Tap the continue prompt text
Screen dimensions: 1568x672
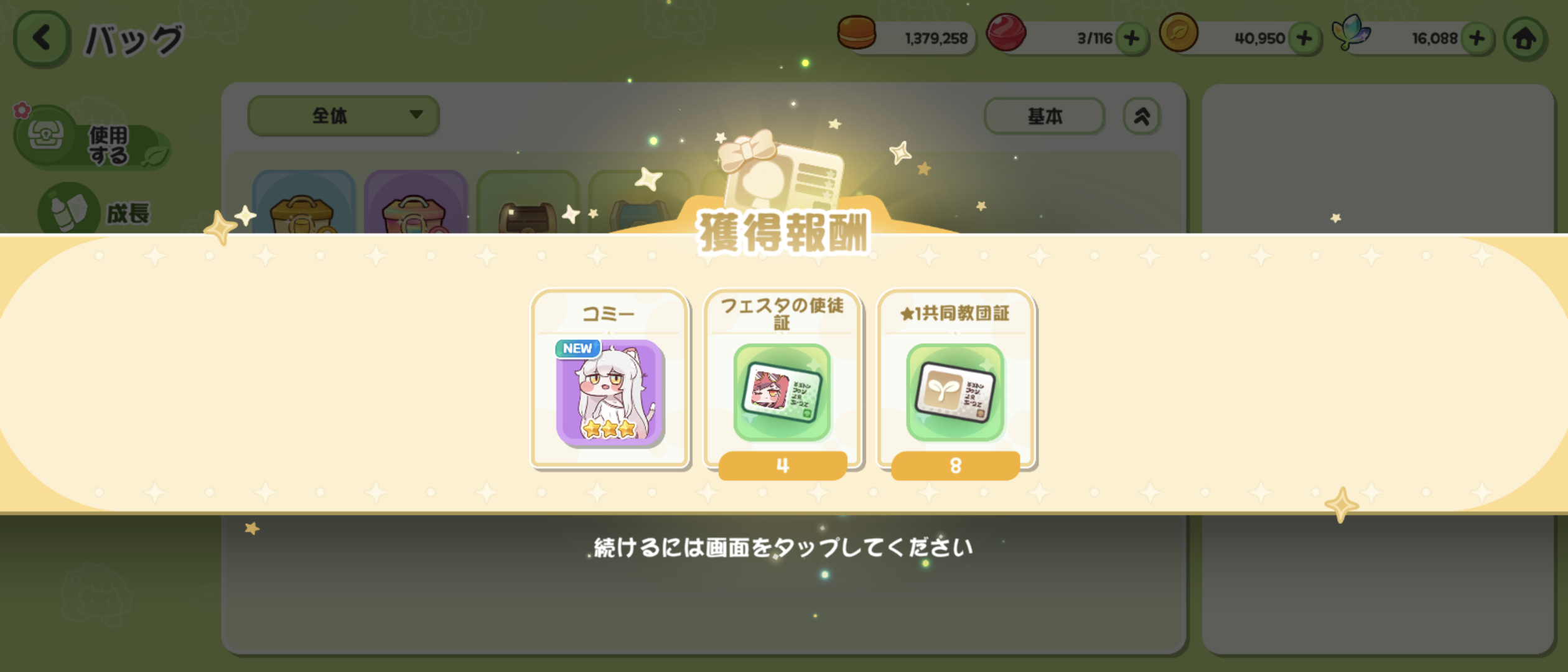click(783, 548)
